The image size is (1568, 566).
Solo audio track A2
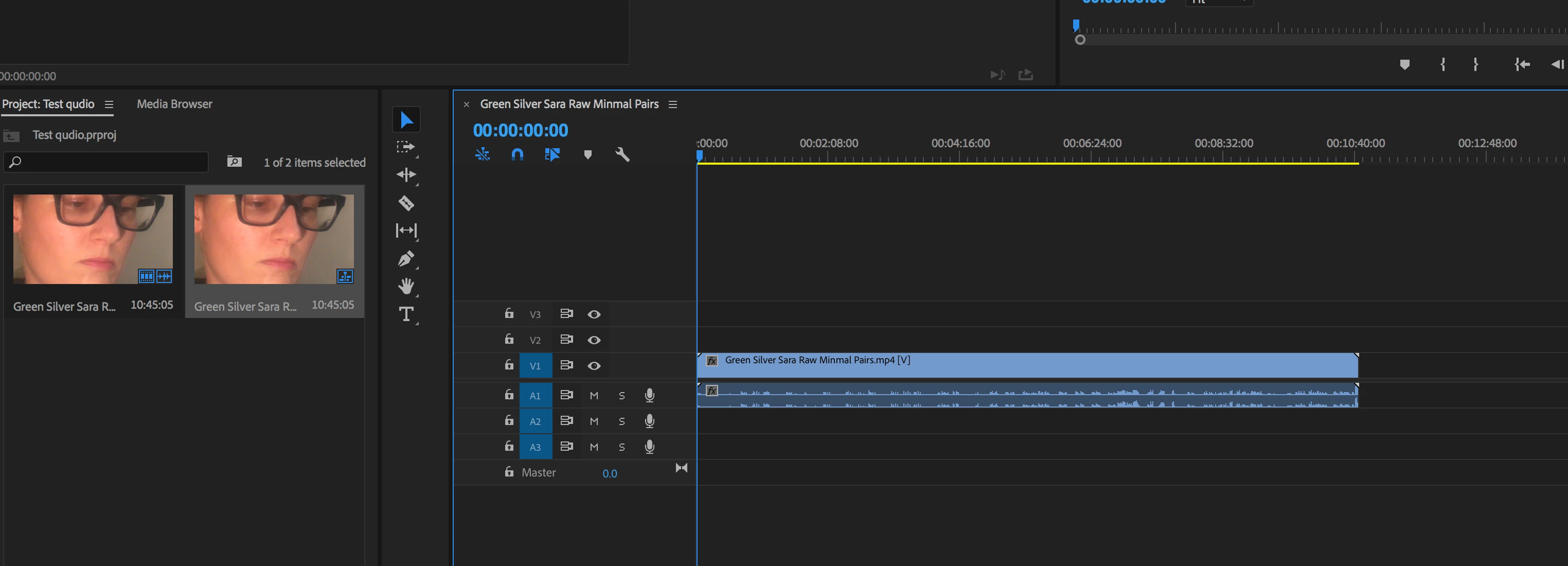(621, 421)
